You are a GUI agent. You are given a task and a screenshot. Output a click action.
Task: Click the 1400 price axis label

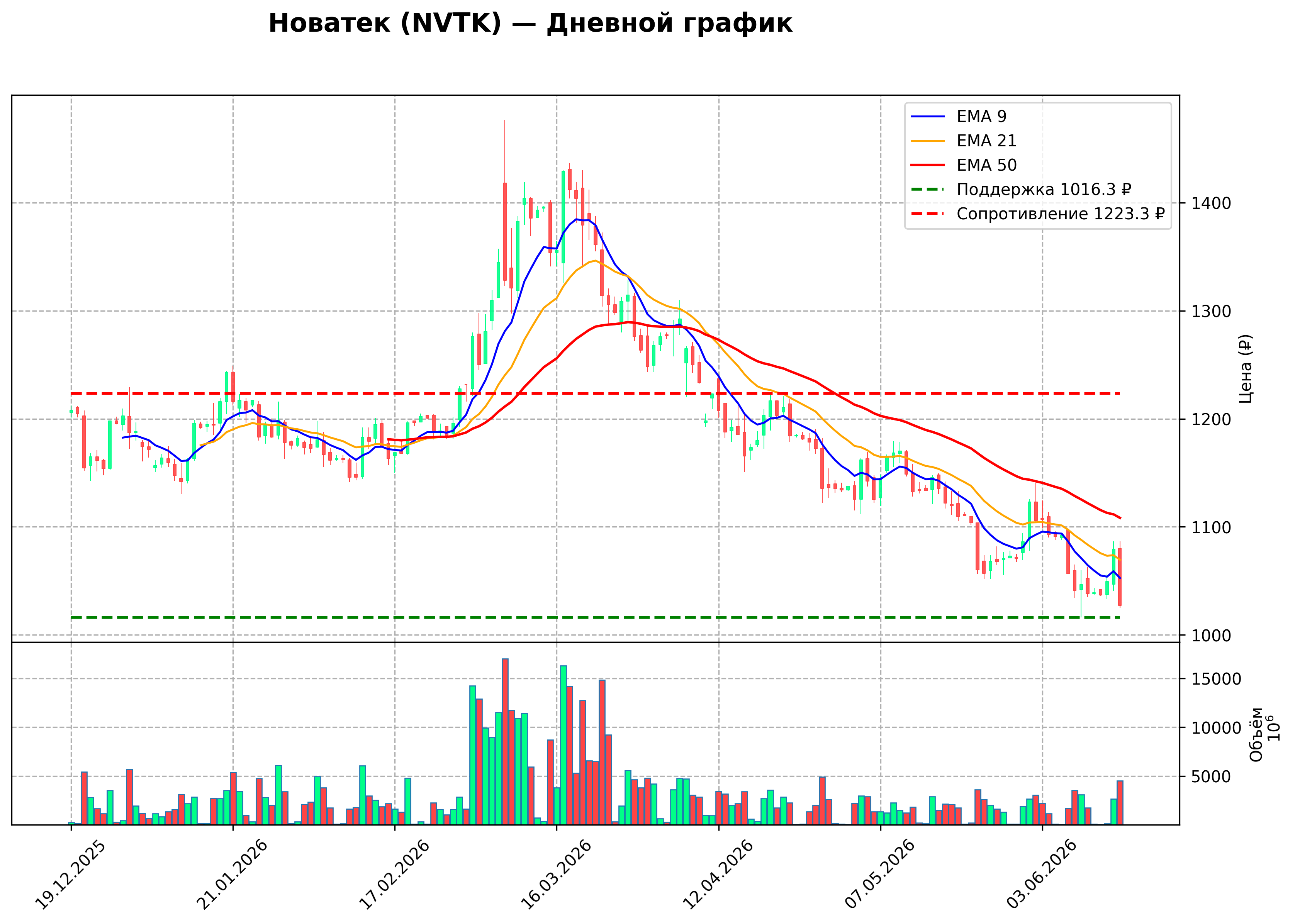pos(1211,203)
